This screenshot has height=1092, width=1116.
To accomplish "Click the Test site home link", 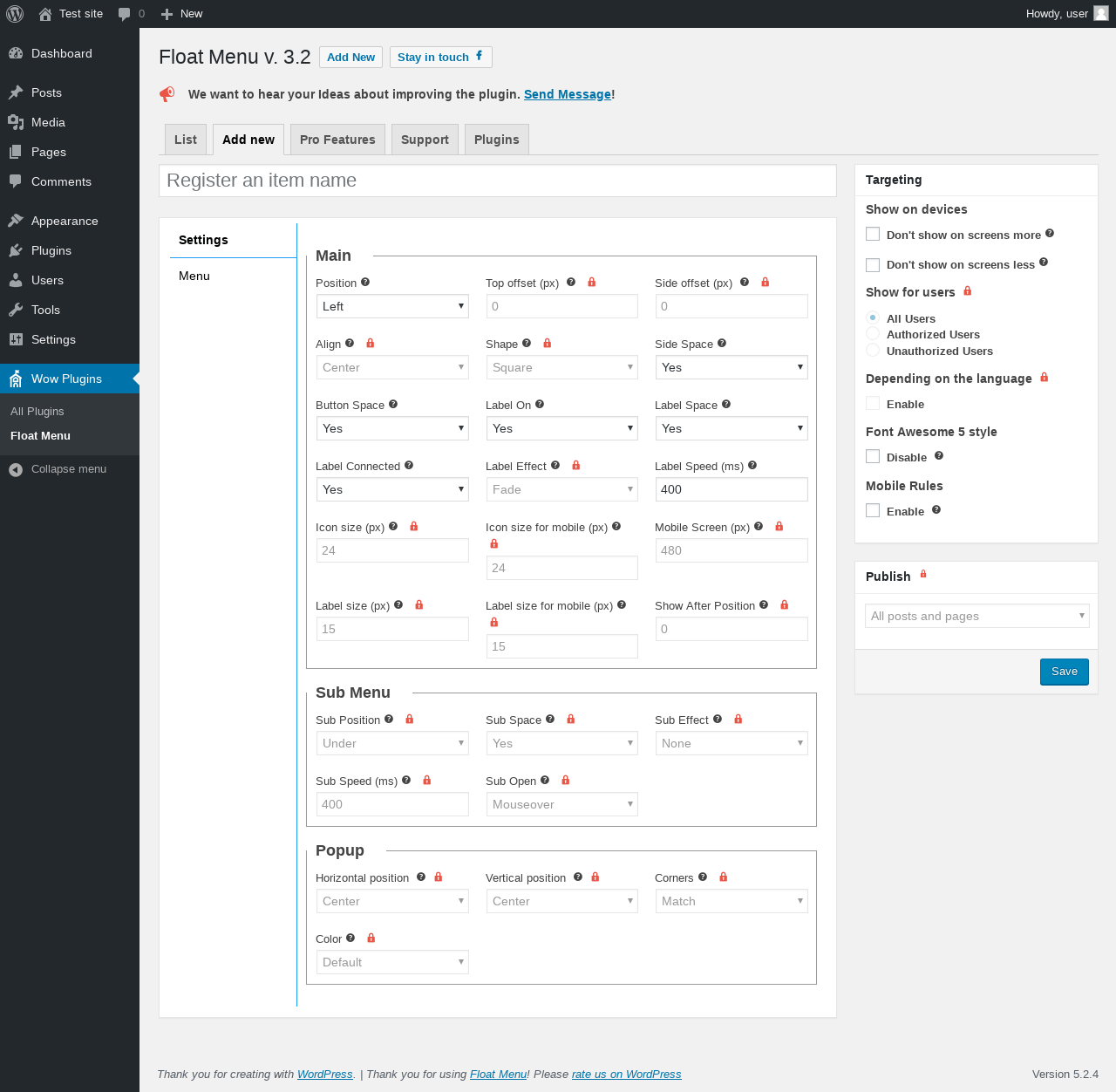I will pos(71,14).
